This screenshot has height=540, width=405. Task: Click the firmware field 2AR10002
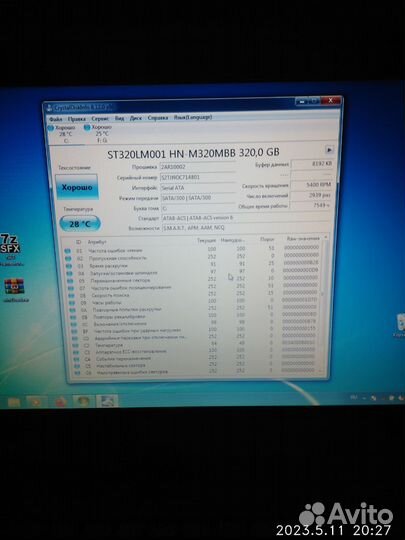198,167
